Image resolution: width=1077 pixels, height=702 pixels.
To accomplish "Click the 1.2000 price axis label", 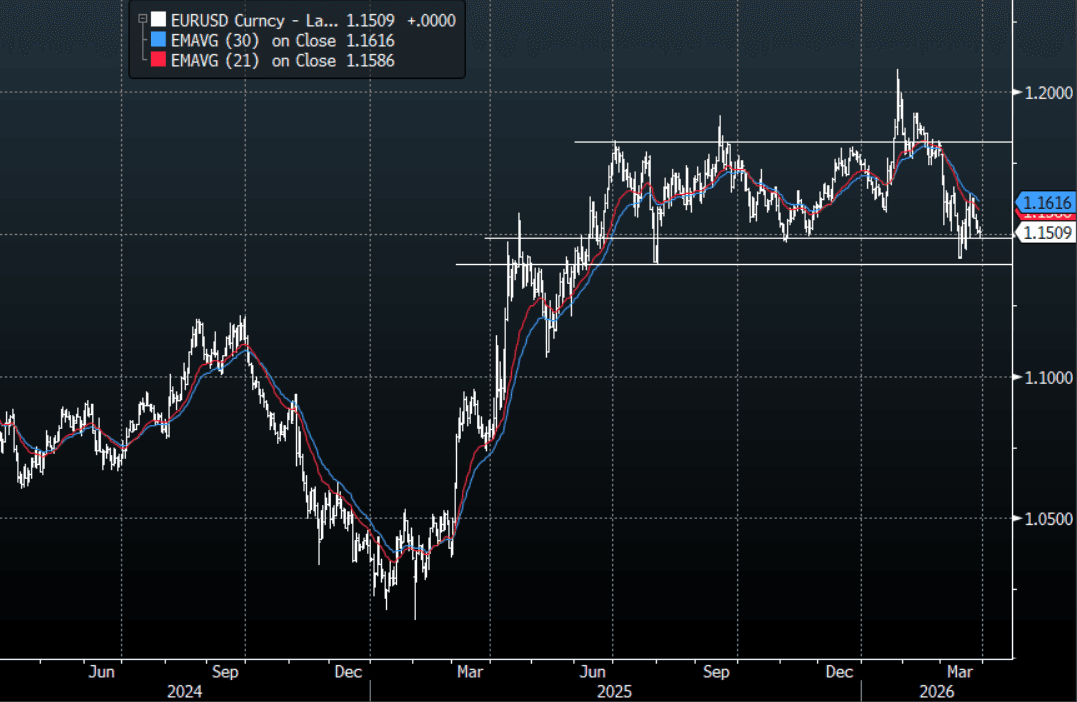I will [x=1046, y=92].
